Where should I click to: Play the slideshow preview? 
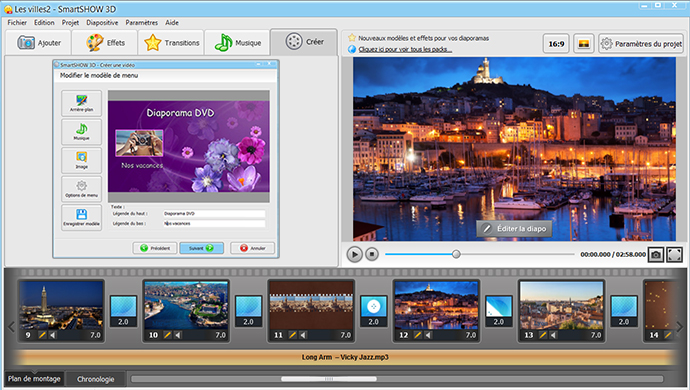354,254
